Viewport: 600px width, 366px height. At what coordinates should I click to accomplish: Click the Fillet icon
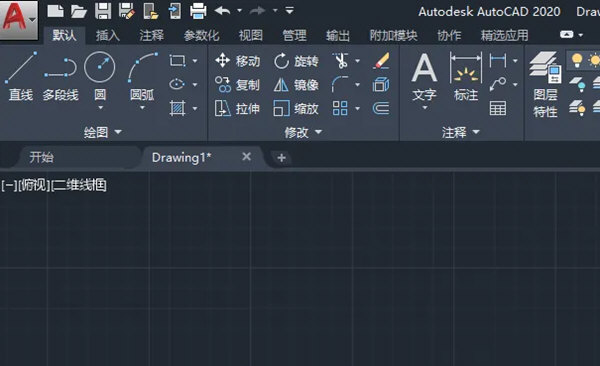[340, 84]
